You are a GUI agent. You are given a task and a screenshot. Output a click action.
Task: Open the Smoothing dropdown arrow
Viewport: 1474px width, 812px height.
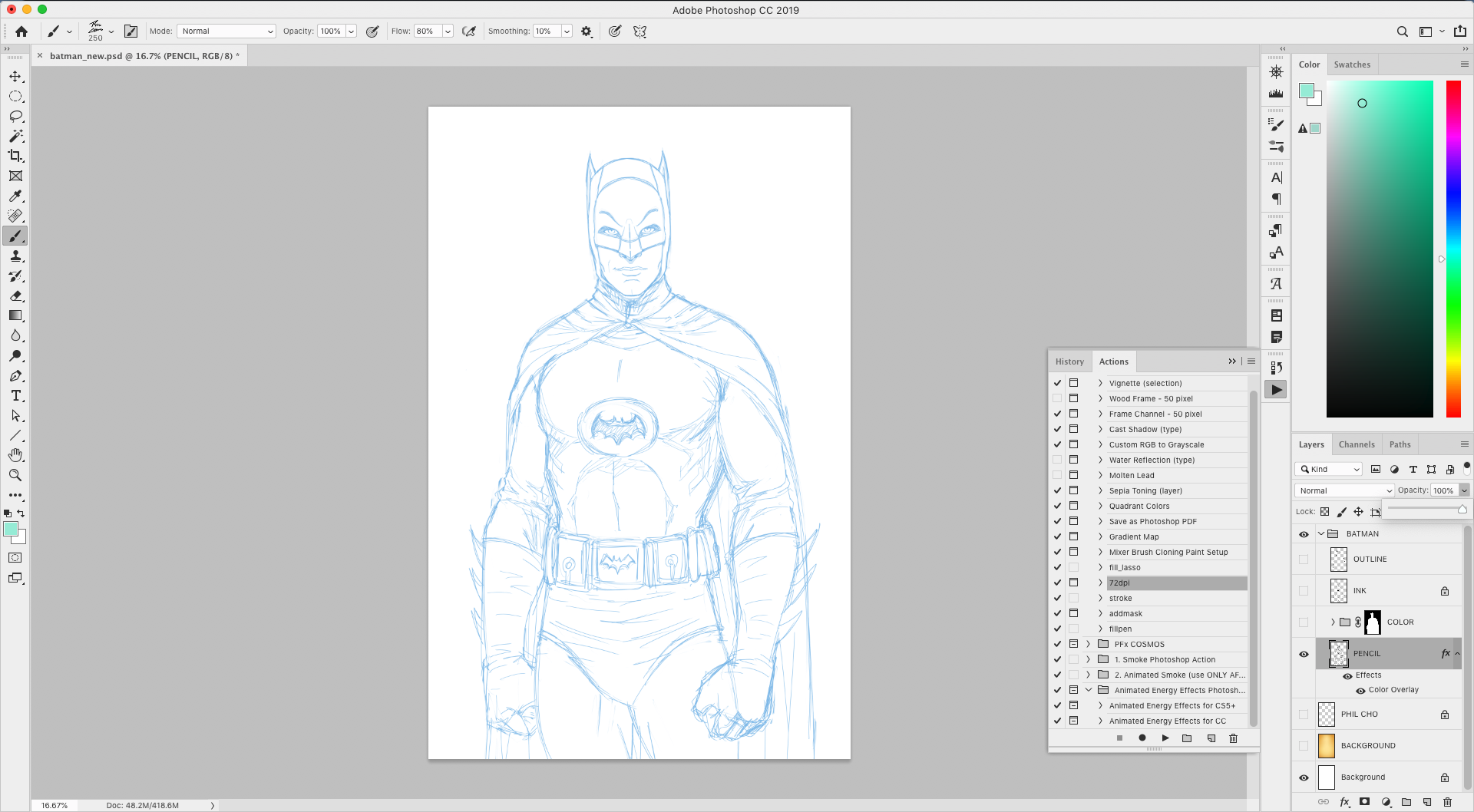click(x=567, y=31)
